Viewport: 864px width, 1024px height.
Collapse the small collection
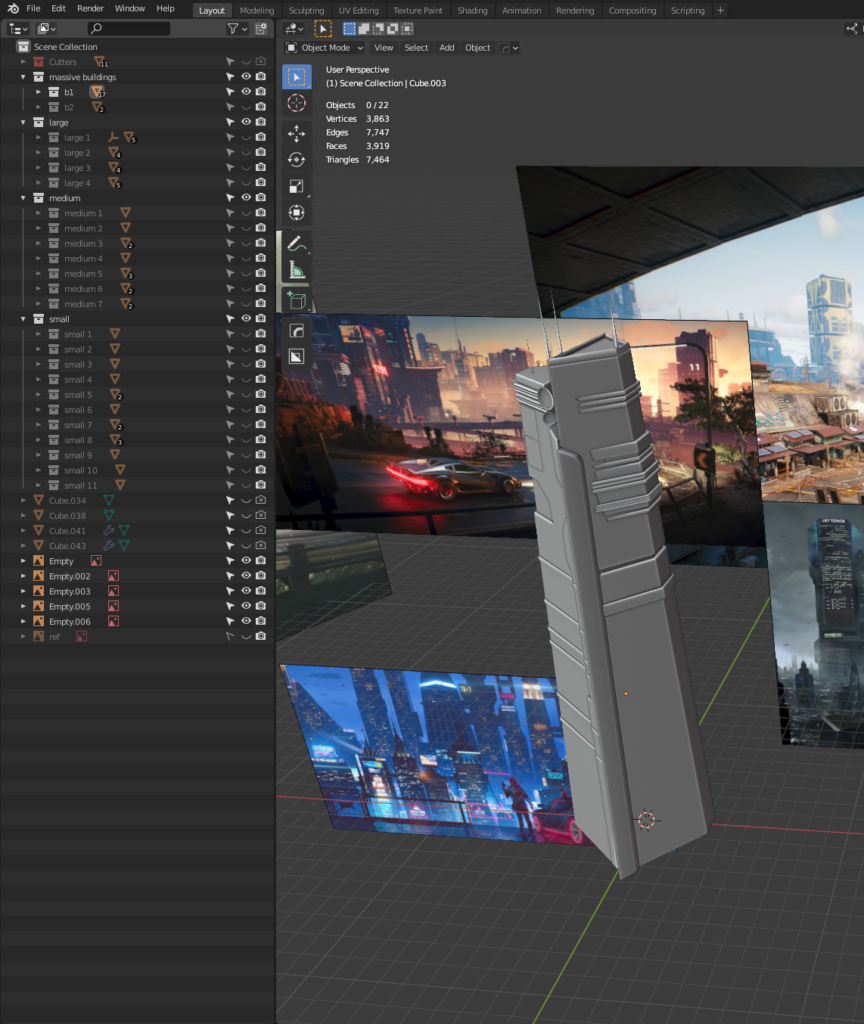(x=24, y=319)
